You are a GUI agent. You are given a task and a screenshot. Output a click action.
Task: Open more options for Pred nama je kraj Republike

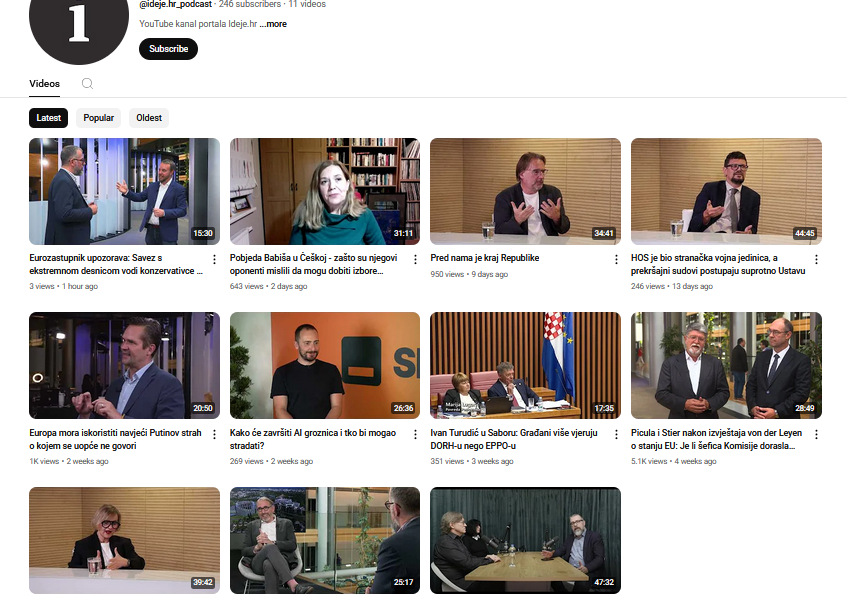point(615,259)
